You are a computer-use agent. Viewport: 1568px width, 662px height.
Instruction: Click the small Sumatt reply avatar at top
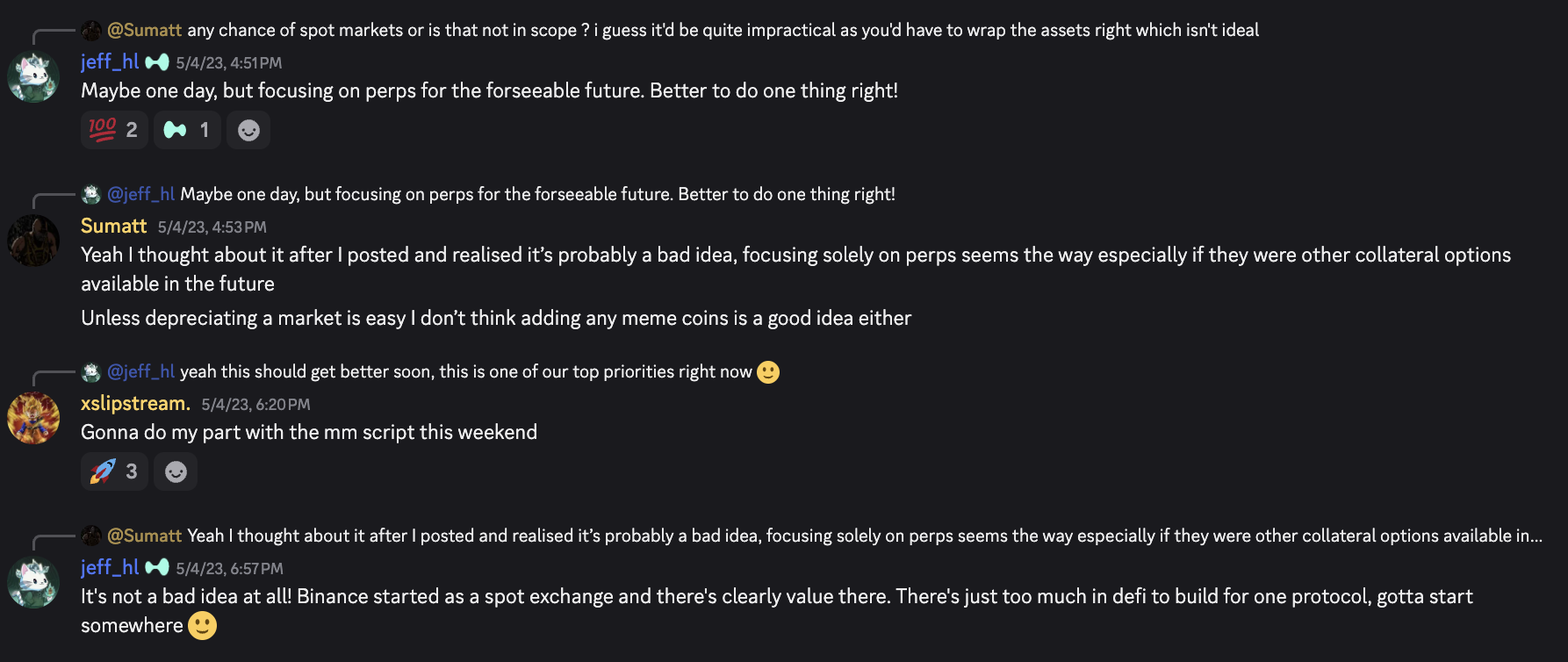(x=91, y=31)
